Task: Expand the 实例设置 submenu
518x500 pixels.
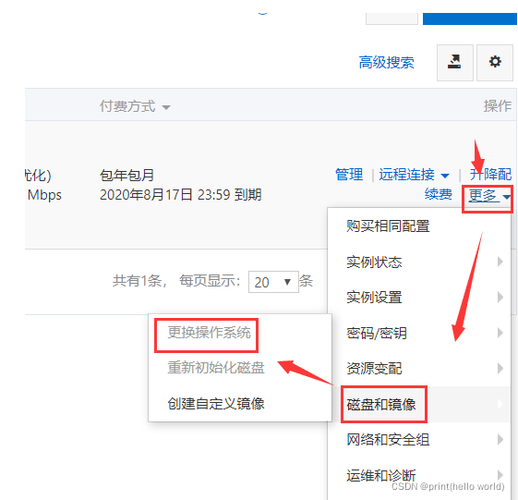Action: click(419, 297)
